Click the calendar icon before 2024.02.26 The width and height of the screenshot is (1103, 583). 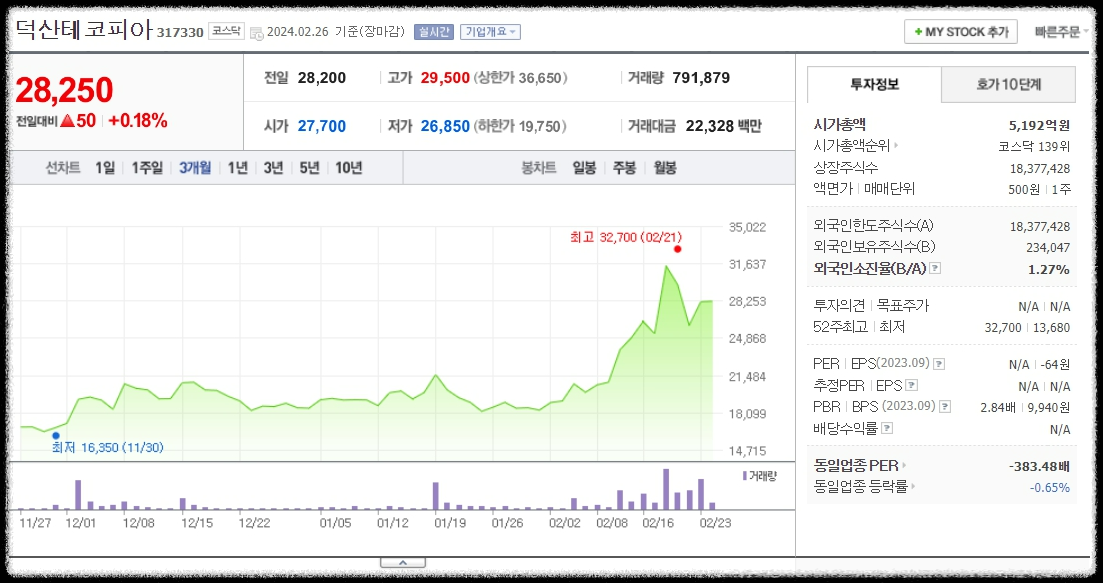coord(257,33)
